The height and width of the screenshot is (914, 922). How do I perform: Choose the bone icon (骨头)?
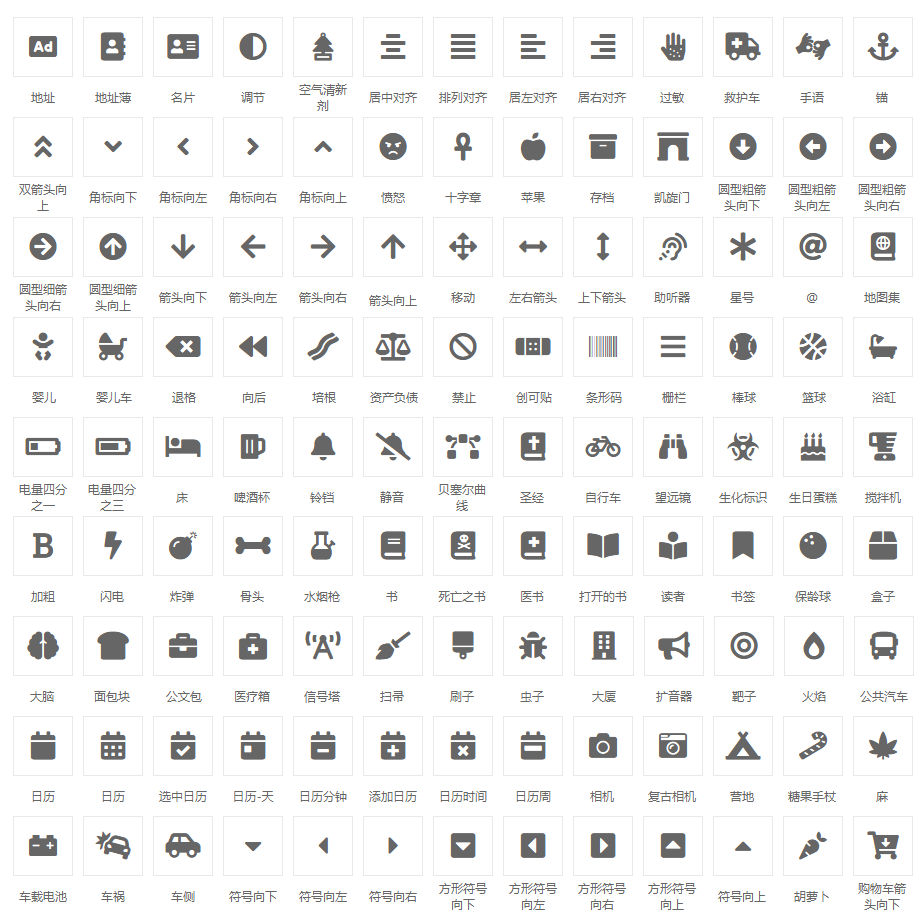pyautogui.click(x=253, y=546)
